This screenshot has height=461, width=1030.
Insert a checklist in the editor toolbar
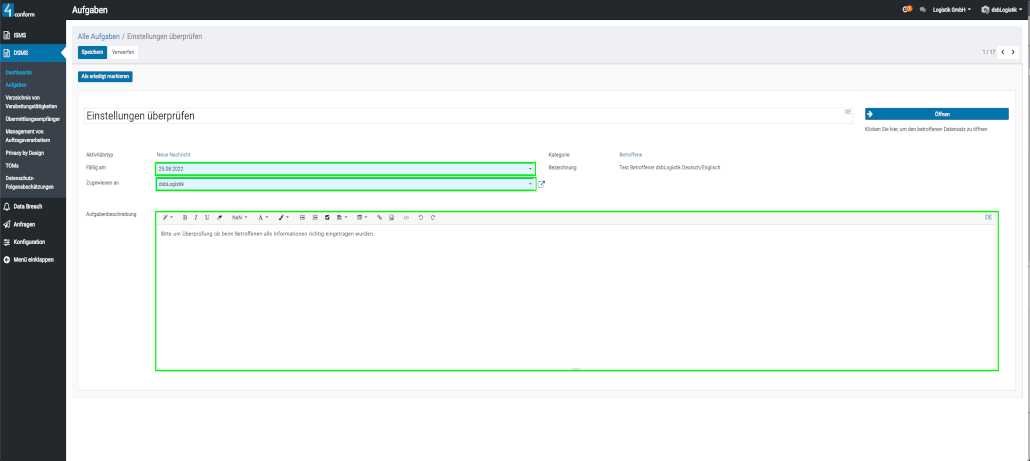point(327,217)
